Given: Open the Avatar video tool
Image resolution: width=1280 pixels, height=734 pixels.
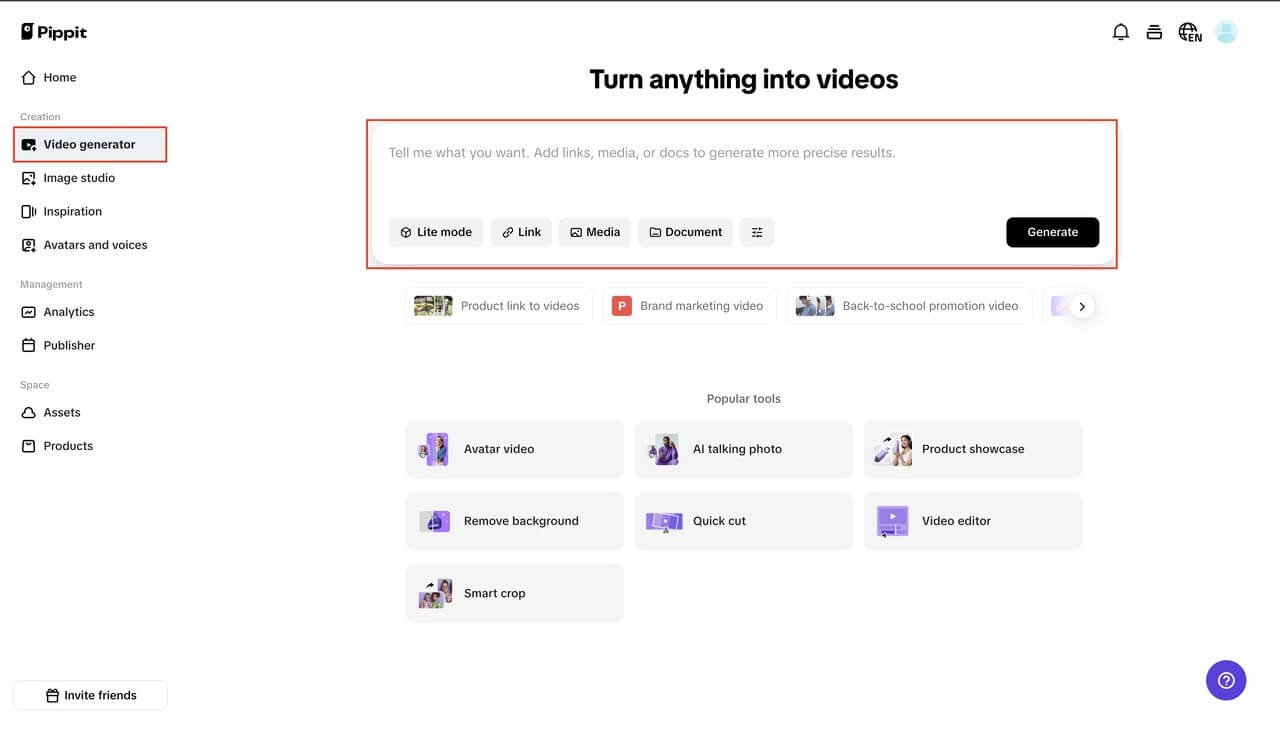Looking at the screenshot, I should (514, 449).
